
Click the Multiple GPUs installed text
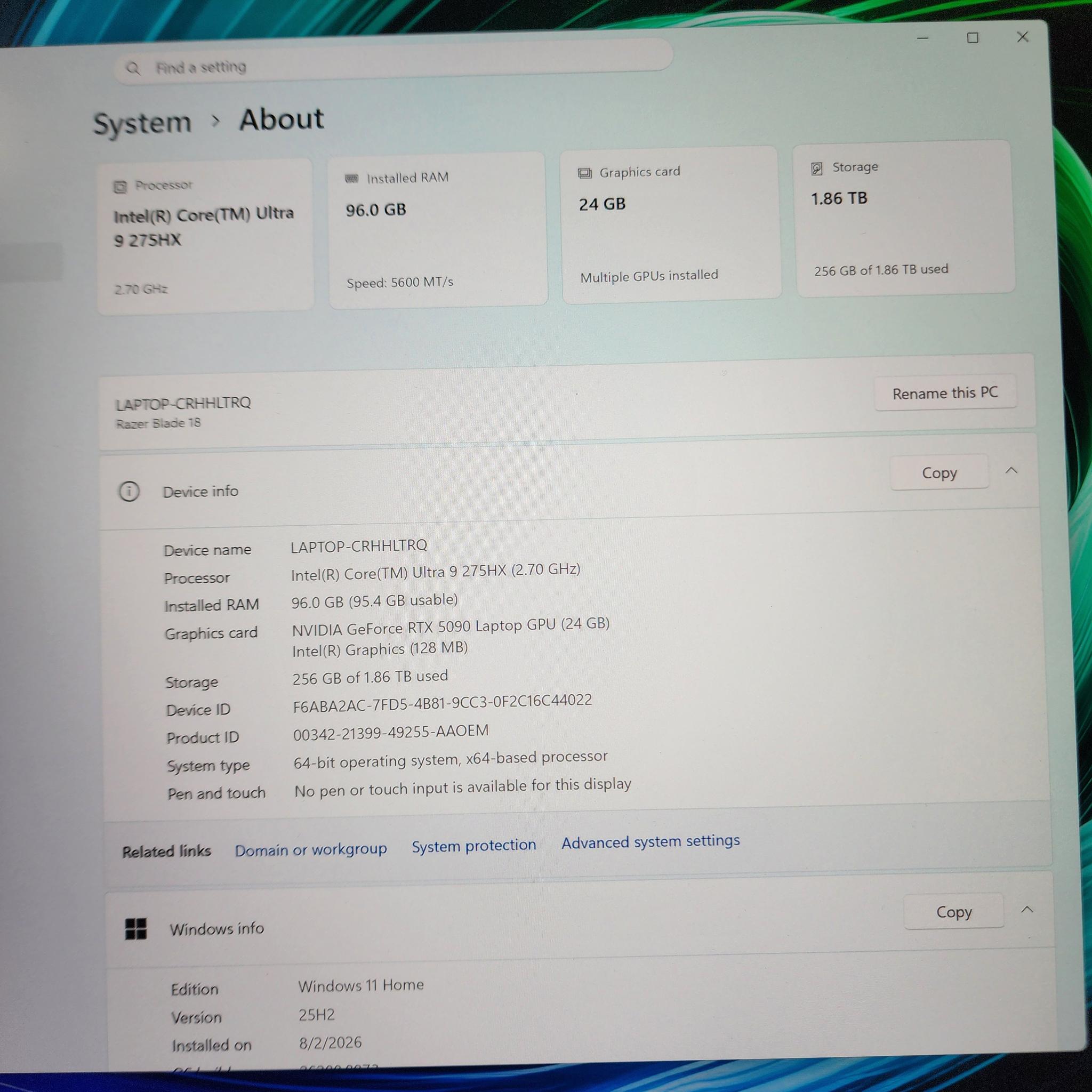649,276
